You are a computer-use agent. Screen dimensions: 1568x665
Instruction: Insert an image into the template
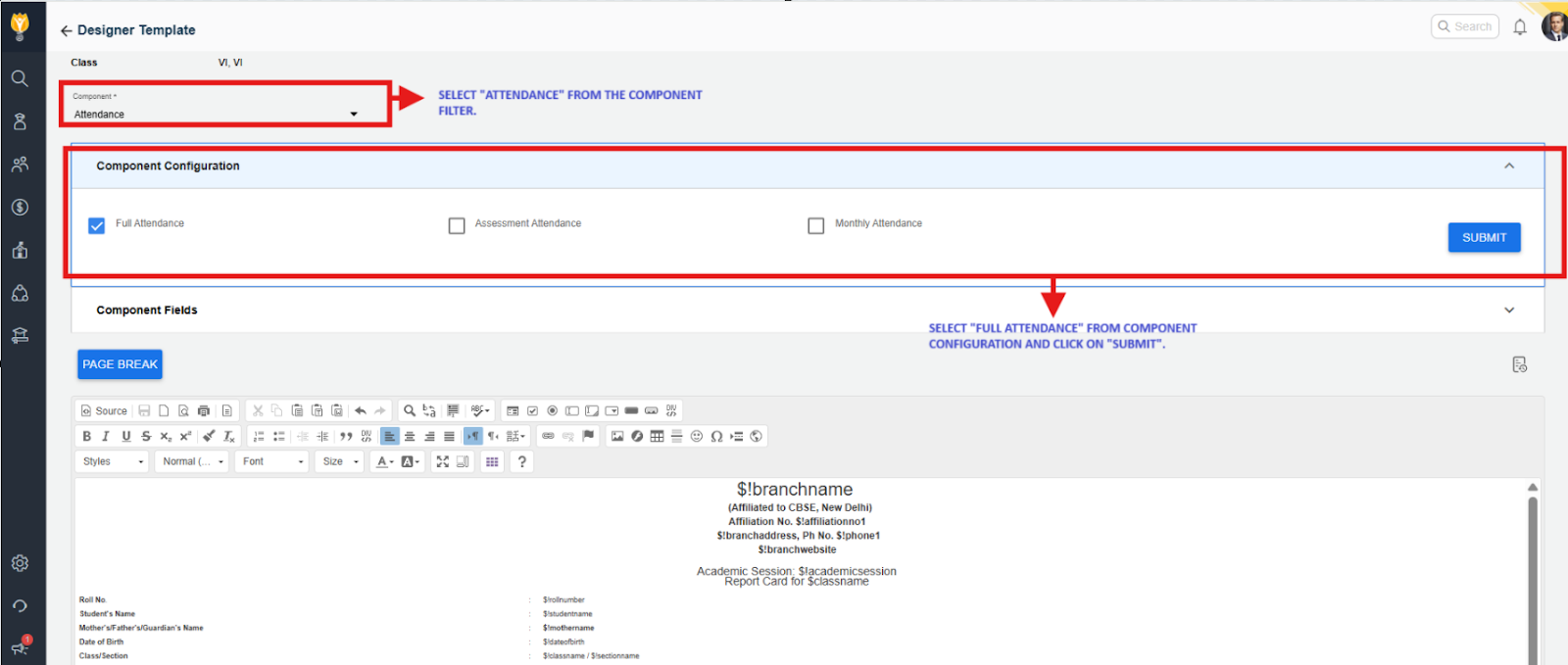point(617,437)
